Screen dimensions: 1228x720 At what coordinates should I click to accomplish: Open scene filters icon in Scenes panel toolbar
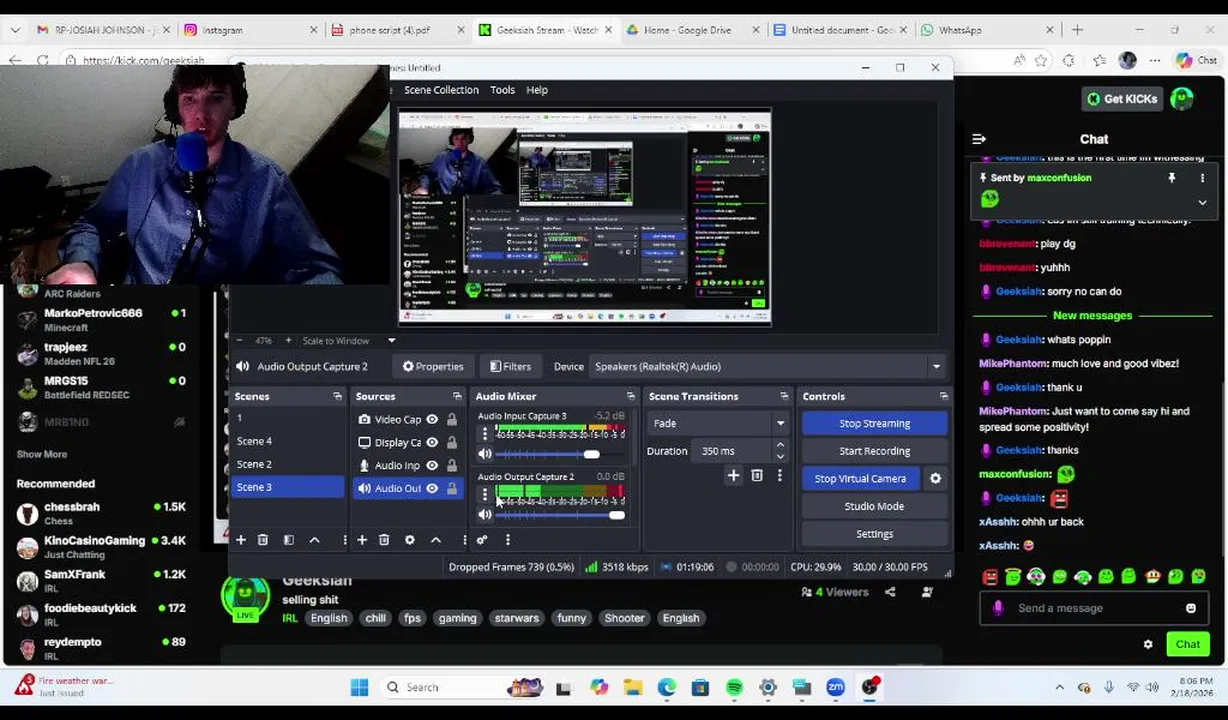tap(289, 540)
